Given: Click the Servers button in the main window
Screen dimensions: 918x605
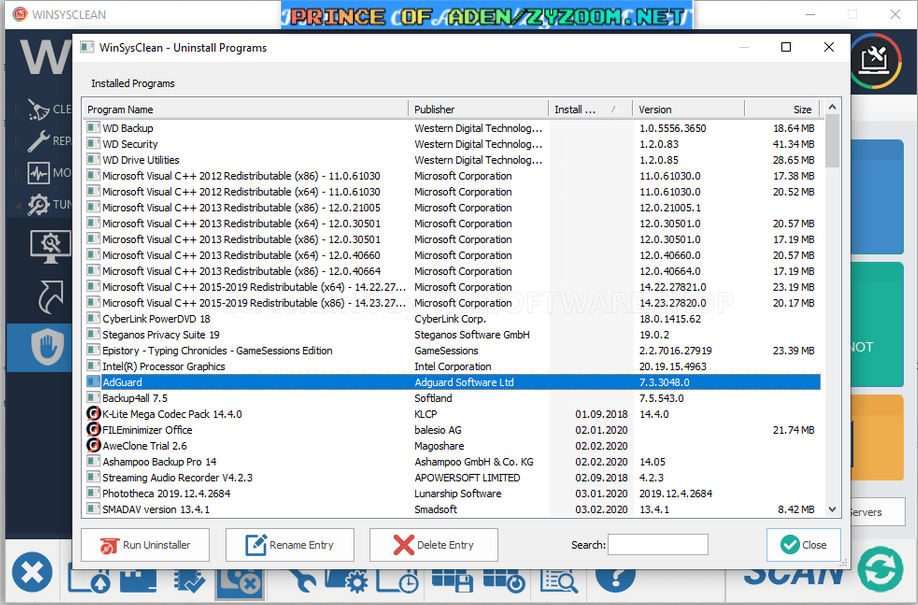Looking at the screenshot, I should pyautogui.click(x=877, y=512).
